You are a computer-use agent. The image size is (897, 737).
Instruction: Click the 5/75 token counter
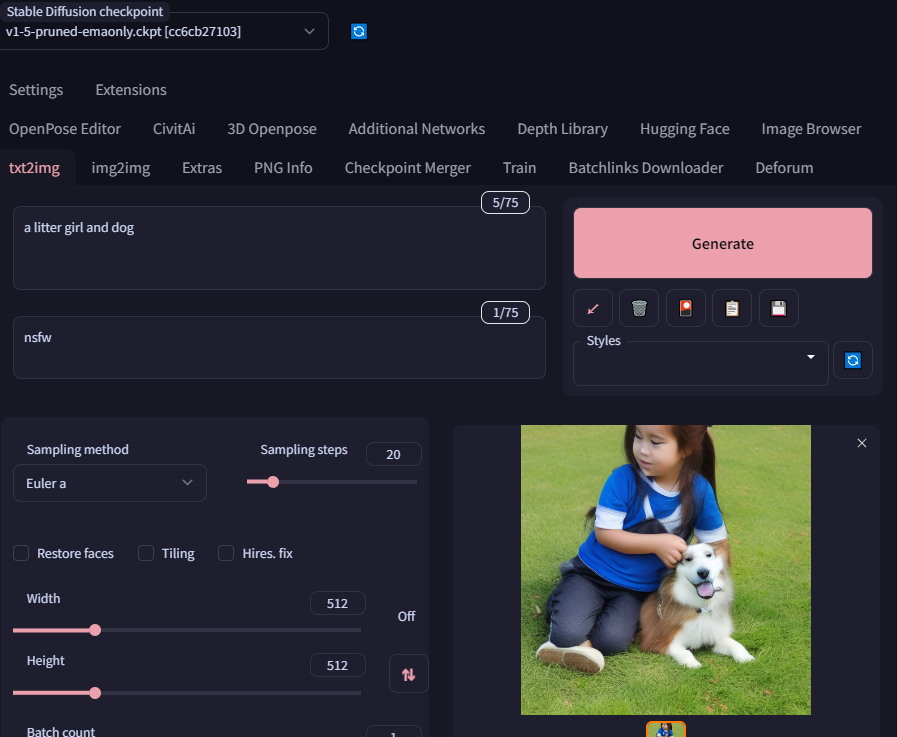[x=505, y=203]
